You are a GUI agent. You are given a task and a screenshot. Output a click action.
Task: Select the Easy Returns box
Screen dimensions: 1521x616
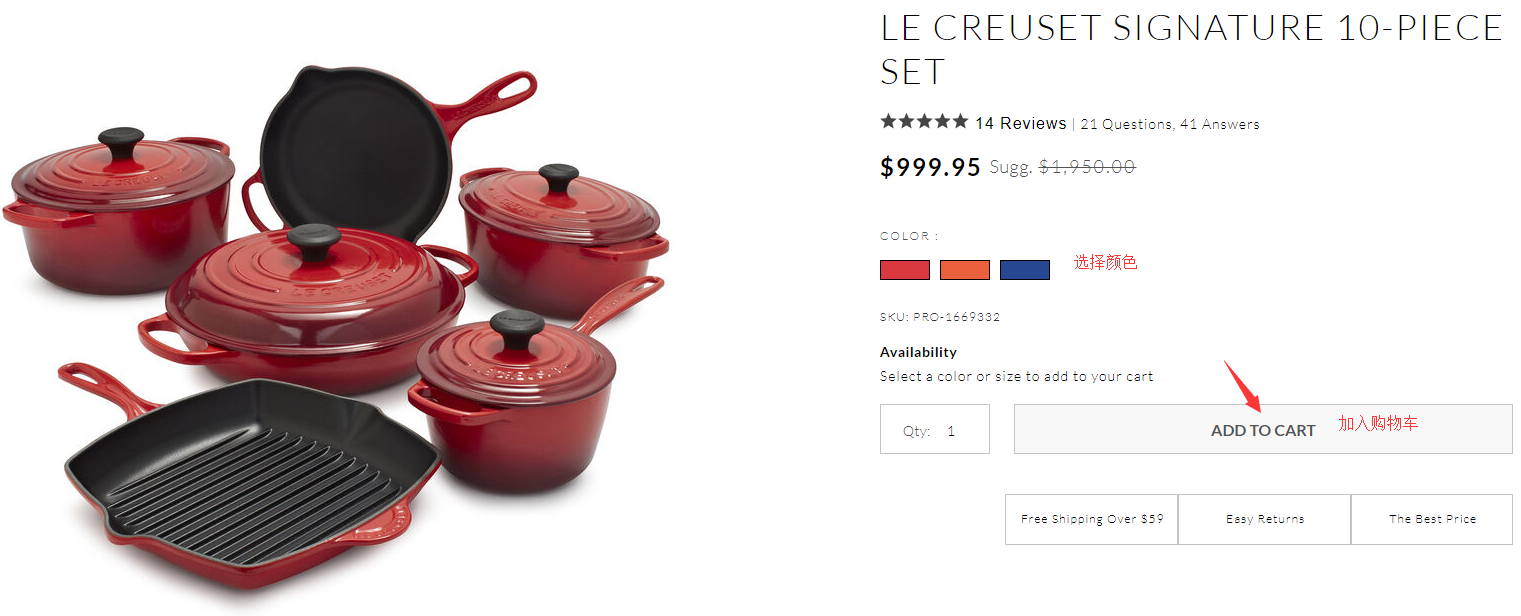[1264, 519]
